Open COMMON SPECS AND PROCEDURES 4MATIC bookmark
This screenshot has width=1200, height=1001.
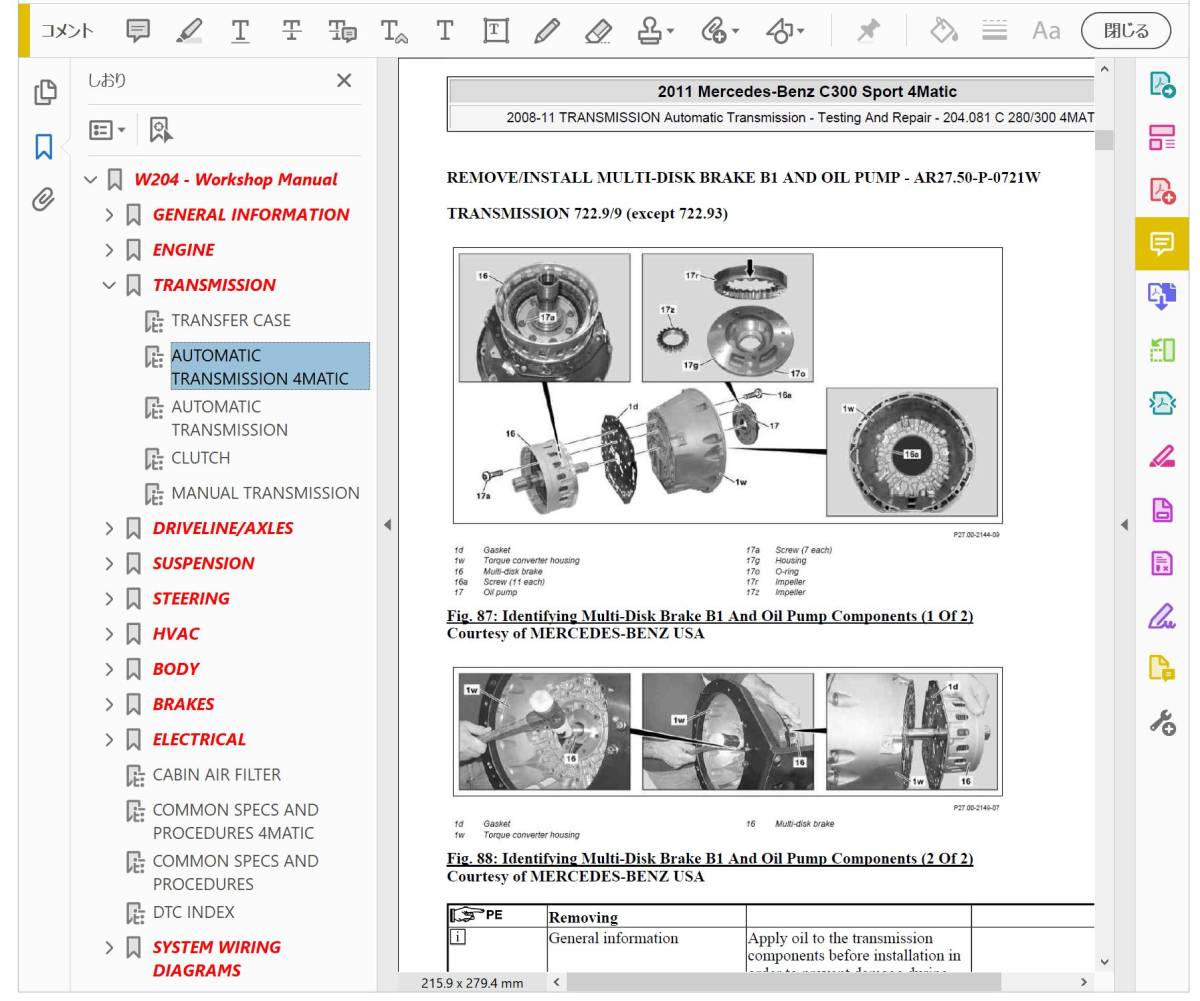(235, 821)
